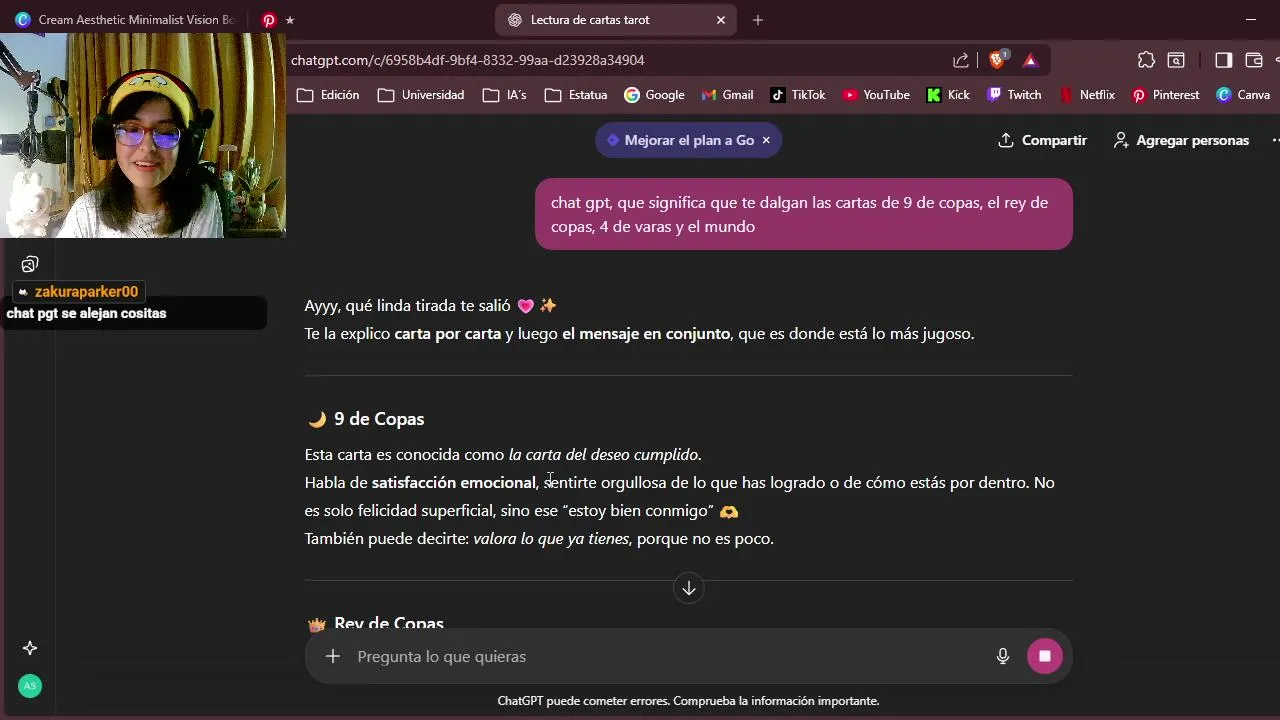Click the user message bubble about tarot cards

[x=804, y=214]
